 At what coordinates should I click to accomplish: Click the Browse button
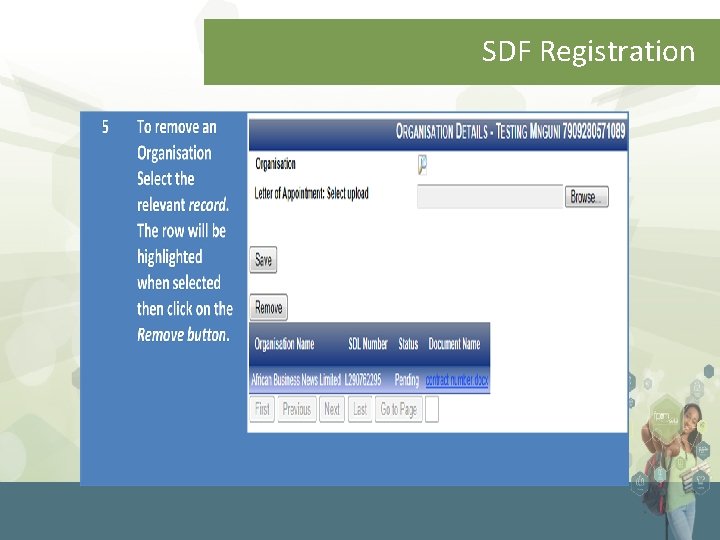586,197
